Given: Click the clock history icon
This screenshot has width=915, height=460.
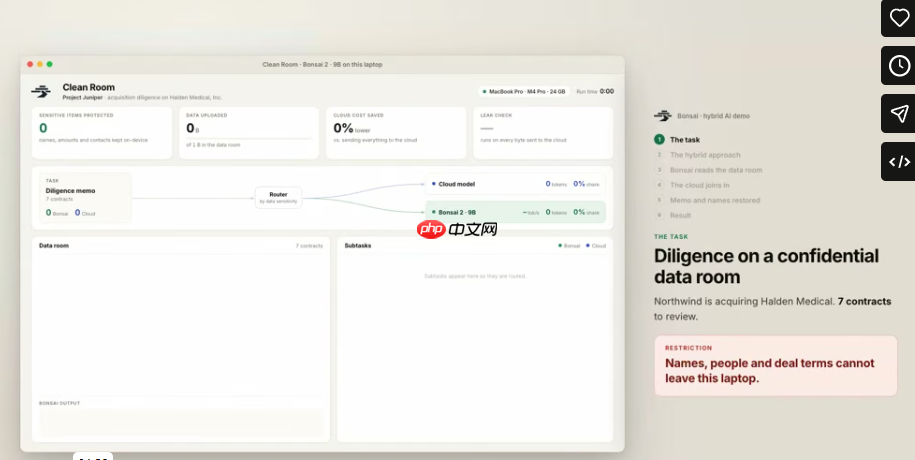Looking at the screenshot, I should (899, 66).
